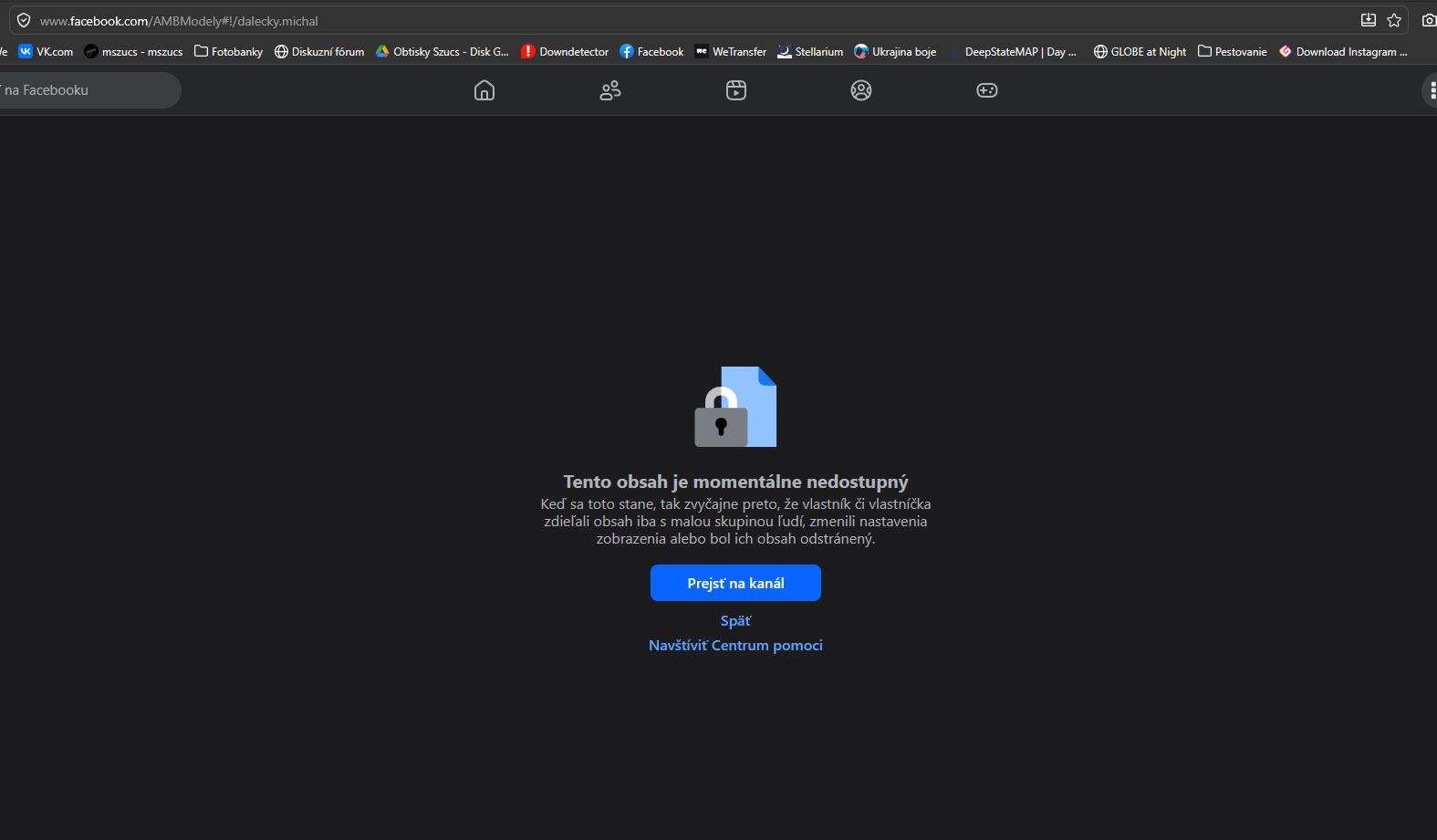1437x840 pixels.
Task: Open the GLOBE at Night bookmark
Action: tap(1140, 52)
